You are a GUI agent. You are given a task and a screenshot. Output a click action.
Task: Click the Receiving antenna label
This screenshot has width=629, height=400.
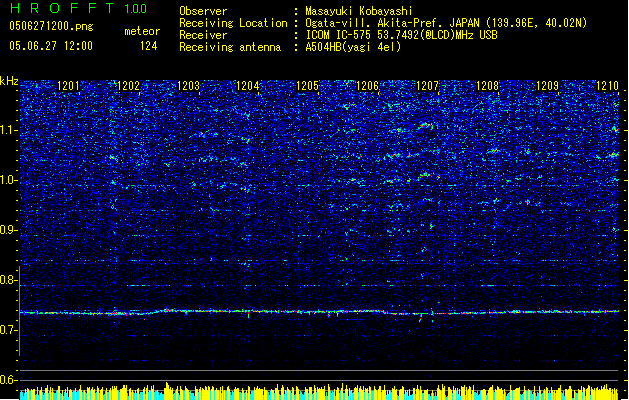tap(230, 47)
